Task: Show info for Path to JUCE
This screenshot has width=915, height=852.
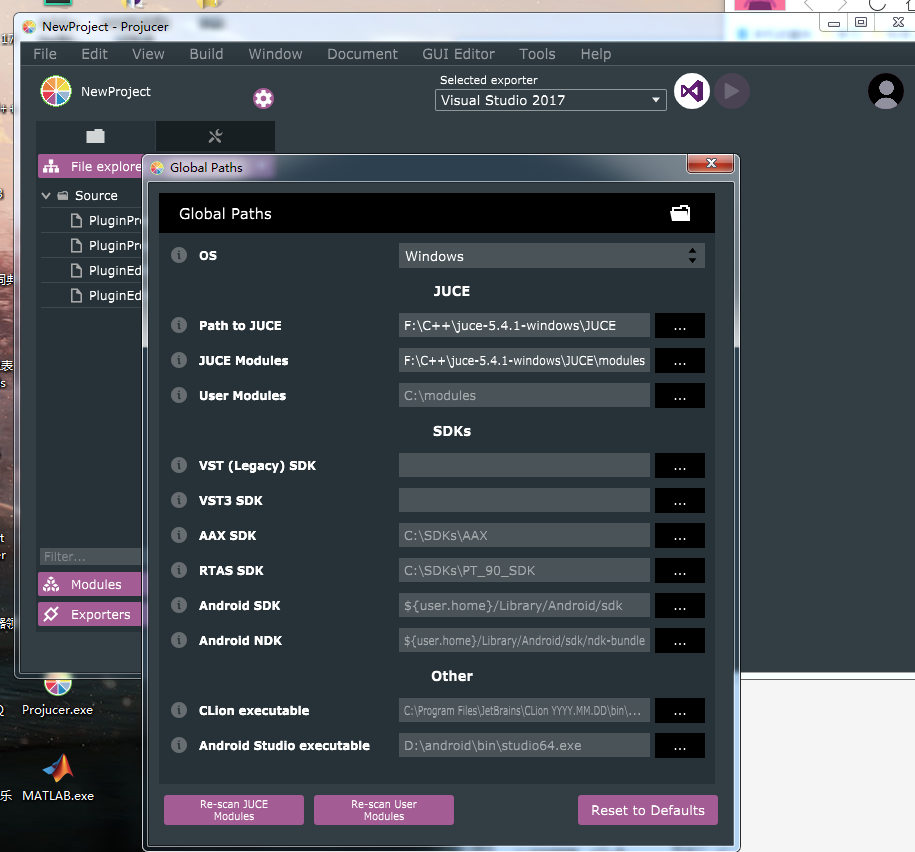Action: click(179, 325)
